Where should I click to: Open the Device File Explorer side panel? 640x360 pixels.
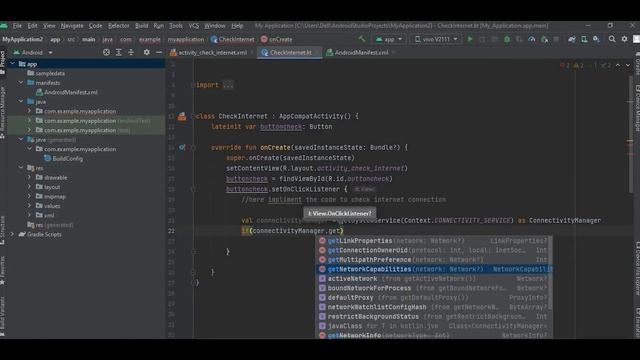tap(637, 269)
